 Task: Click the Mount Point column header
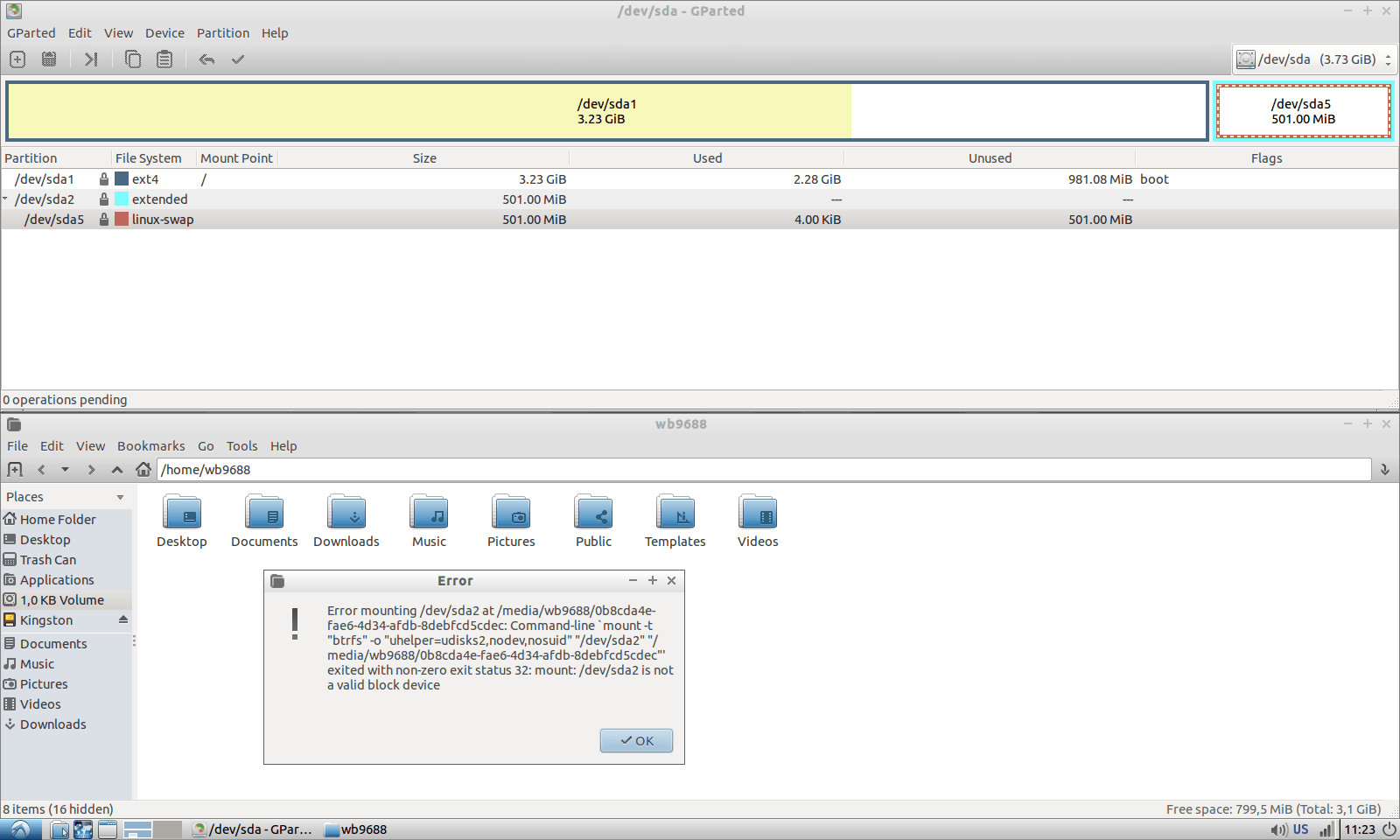click(x=237, y=158)
